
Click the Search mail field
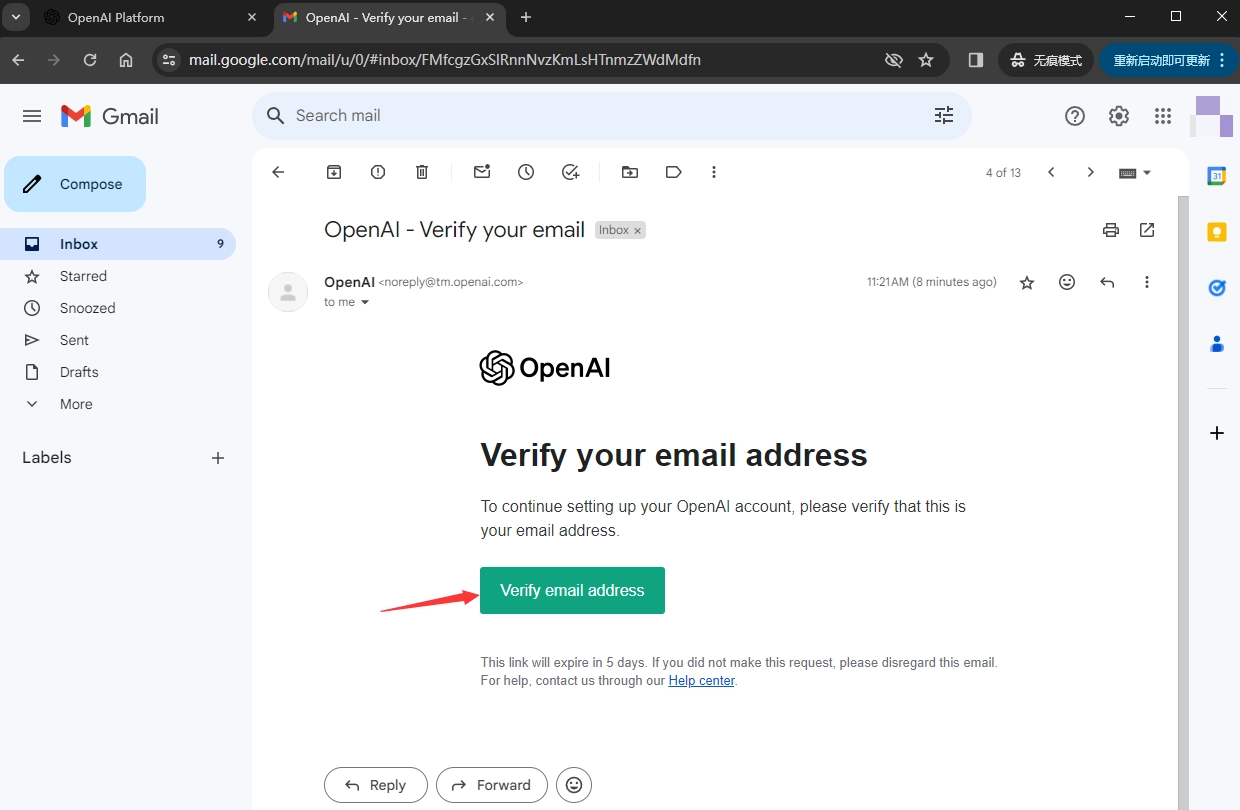click(600, 115)
